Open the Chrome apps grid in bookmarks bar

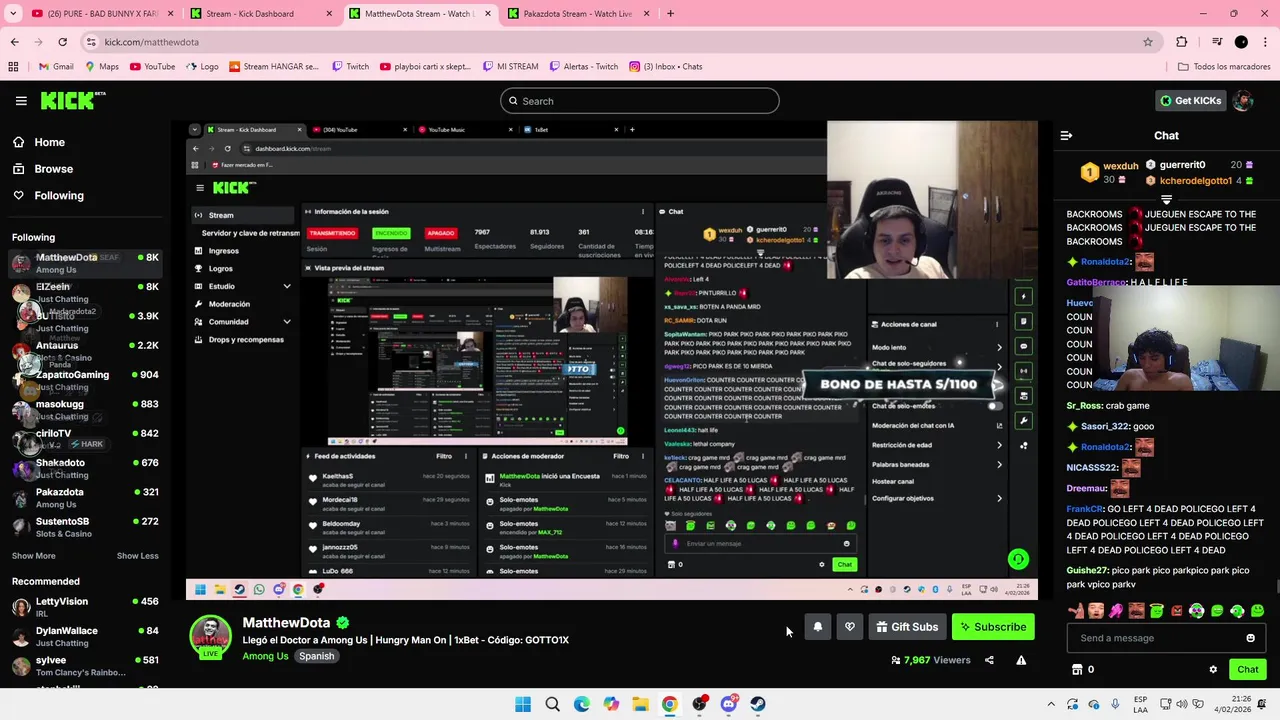13,67
